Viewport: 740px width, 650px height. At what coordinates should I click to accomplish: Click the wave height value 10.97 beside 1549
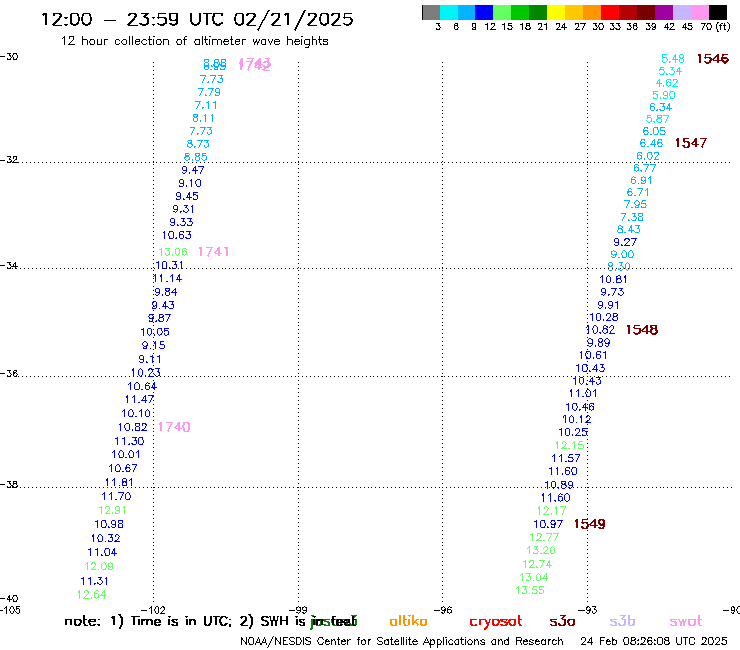(x=548, y=524)
